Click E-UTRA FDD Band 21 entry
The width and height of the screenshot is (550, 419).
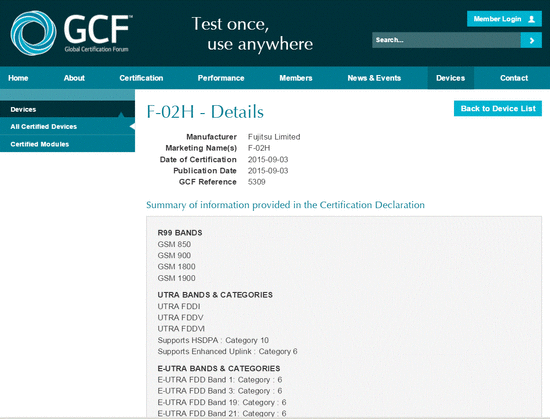(222, 413)
